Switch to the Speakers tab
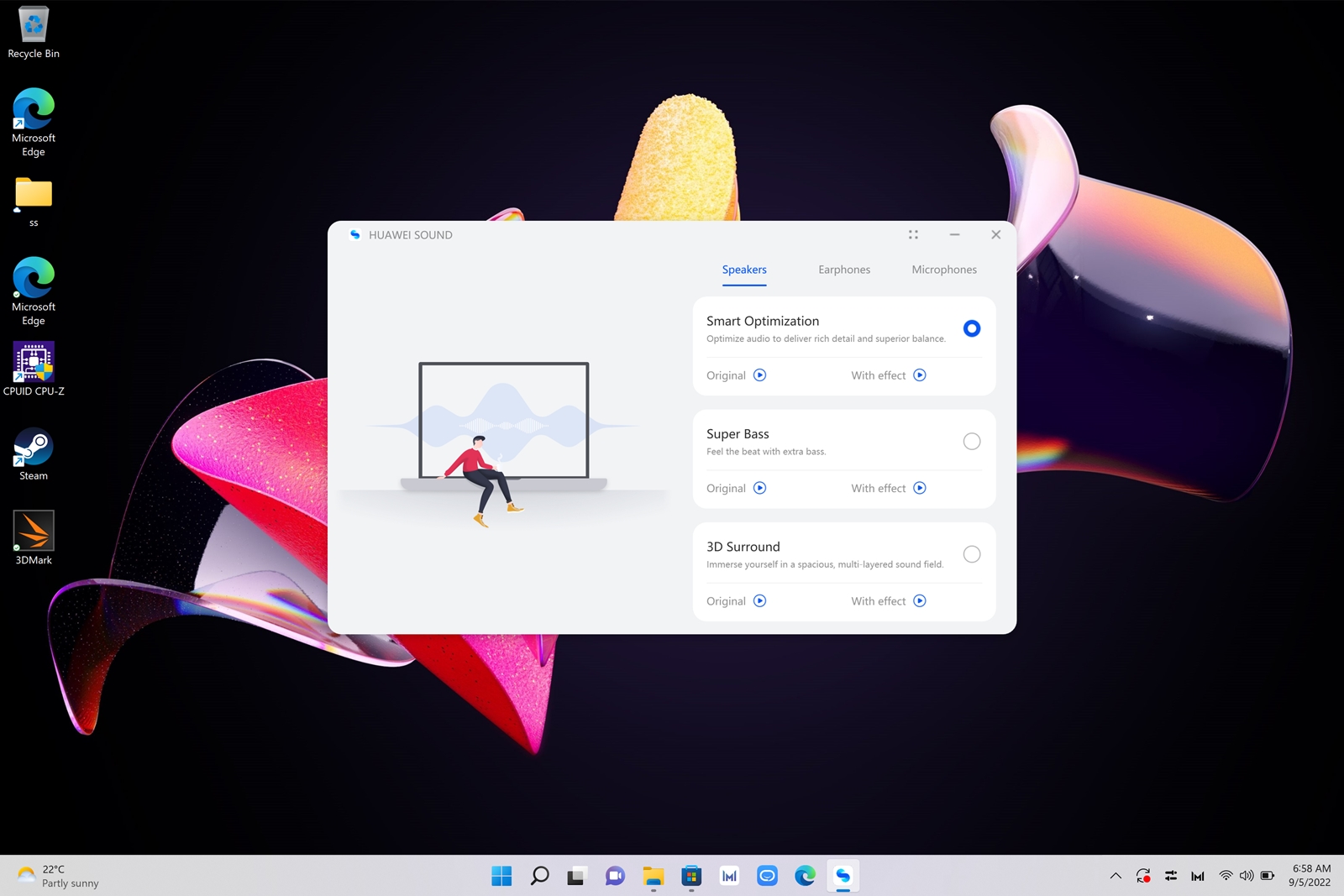Viewport: 1344px width, 896px height. 744,270
